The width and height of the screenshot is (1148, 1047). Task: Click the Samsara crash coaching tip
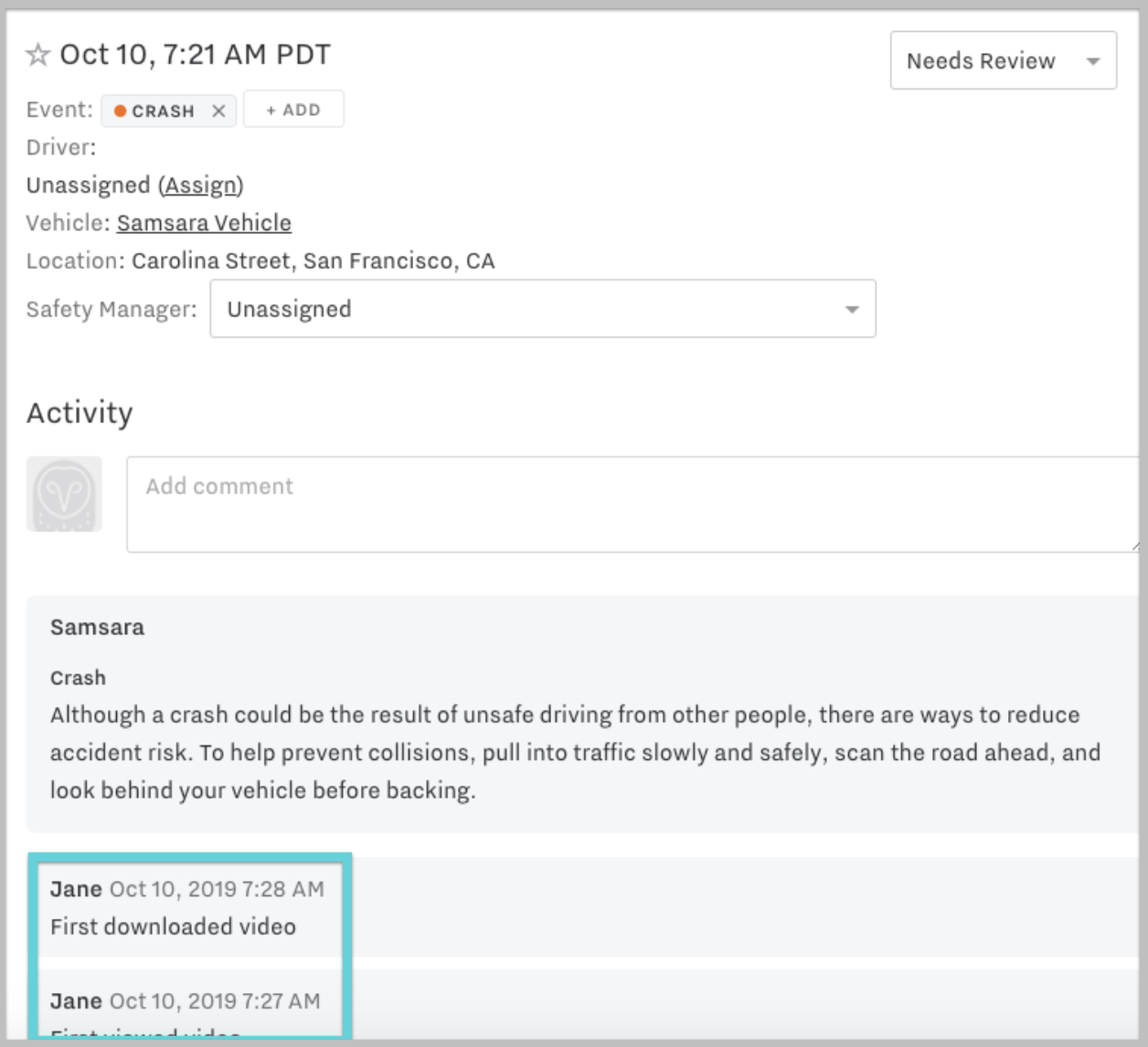(574, 752)
